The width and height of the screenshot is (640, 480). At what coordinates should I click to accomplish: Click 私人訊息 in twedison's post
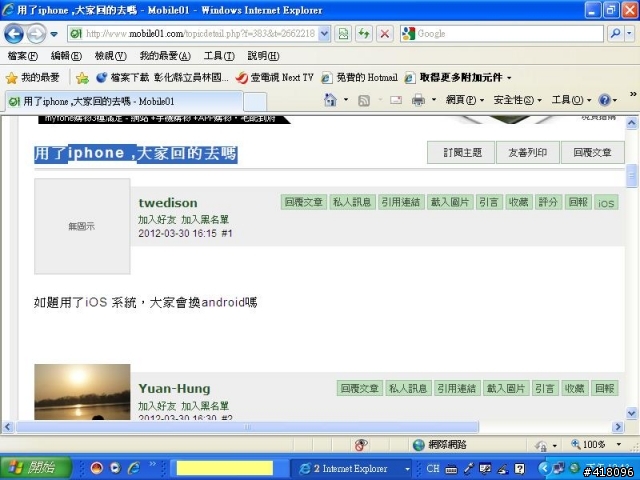click(x=352, y=202)
